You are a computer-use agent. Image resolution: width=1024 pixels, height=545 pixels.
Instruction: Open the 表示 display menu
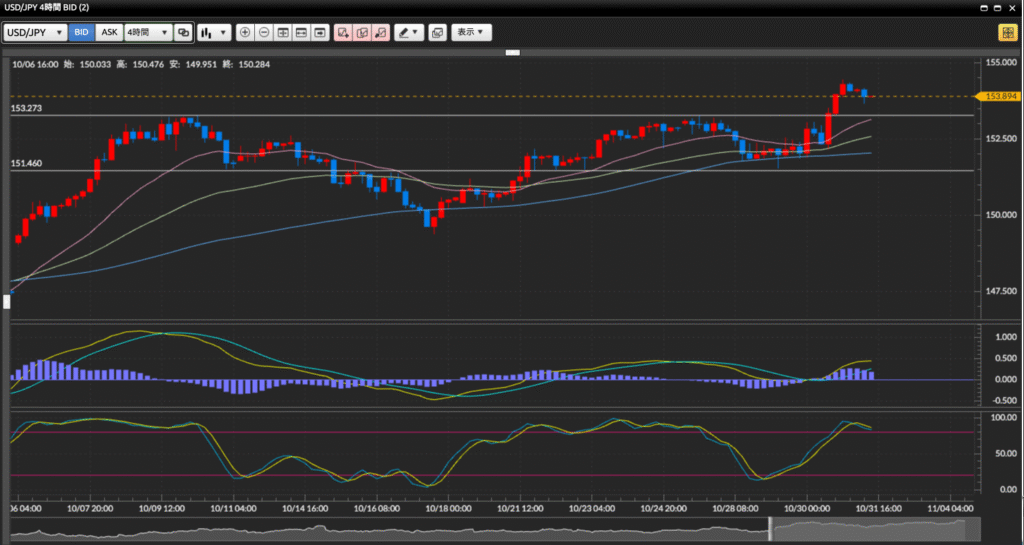471,32
